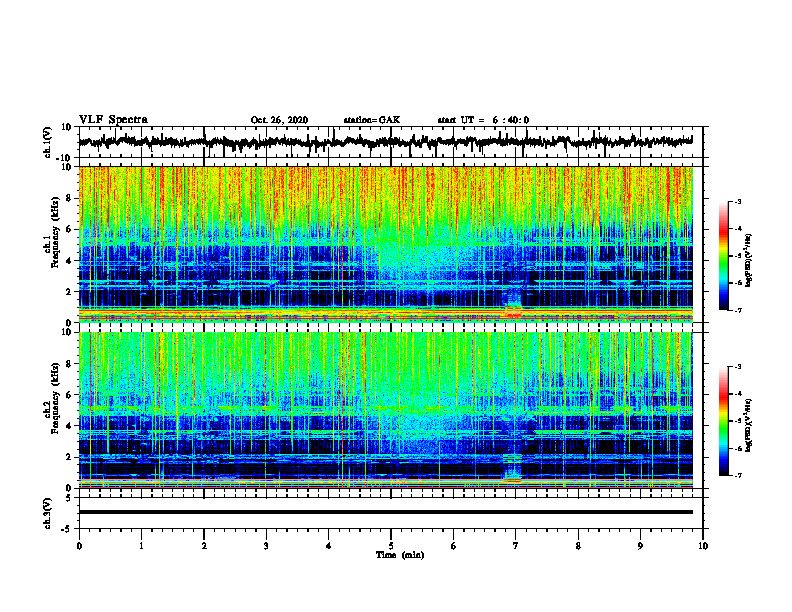Click the "station=GAK" header label
Screen dimensions: 792x612
[x=372, y=120]
